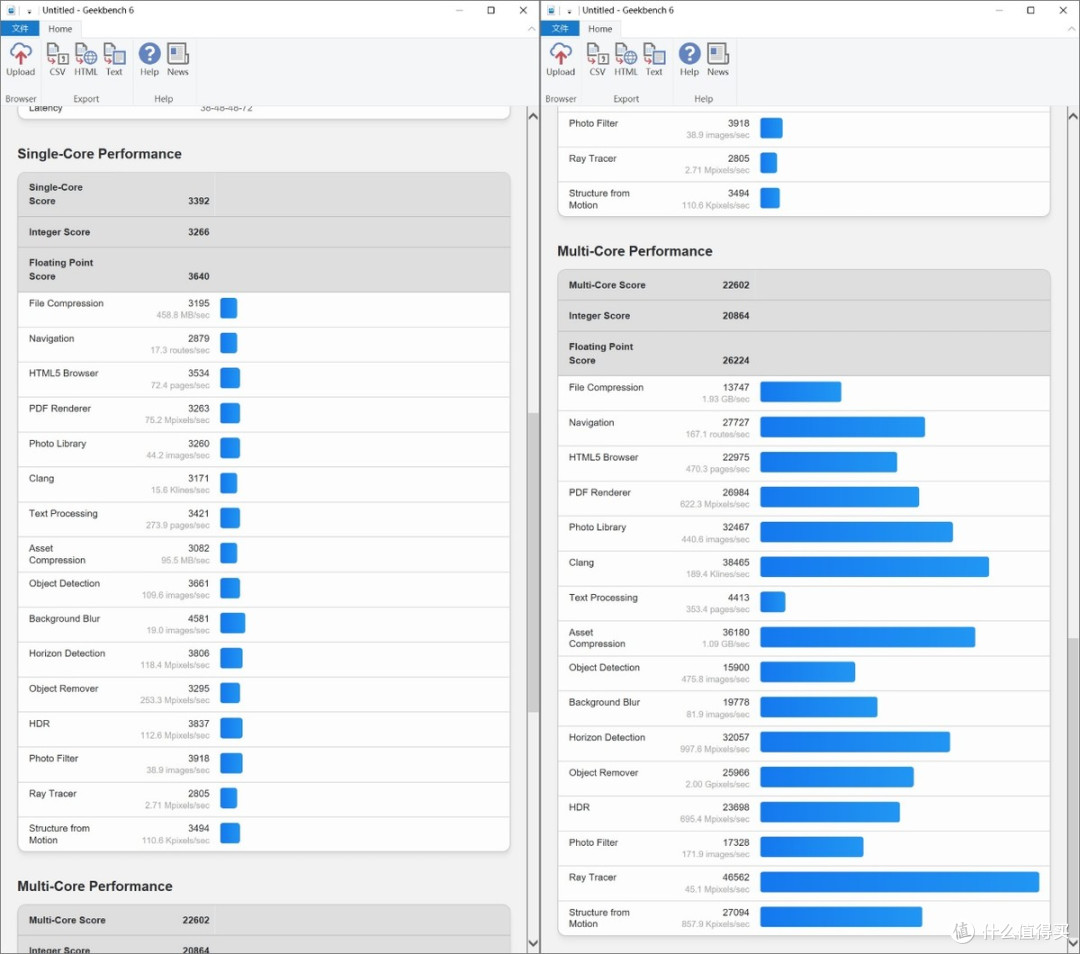Select Home tab in left window
Screen dimensions: 1080x954
pos(60,29)
